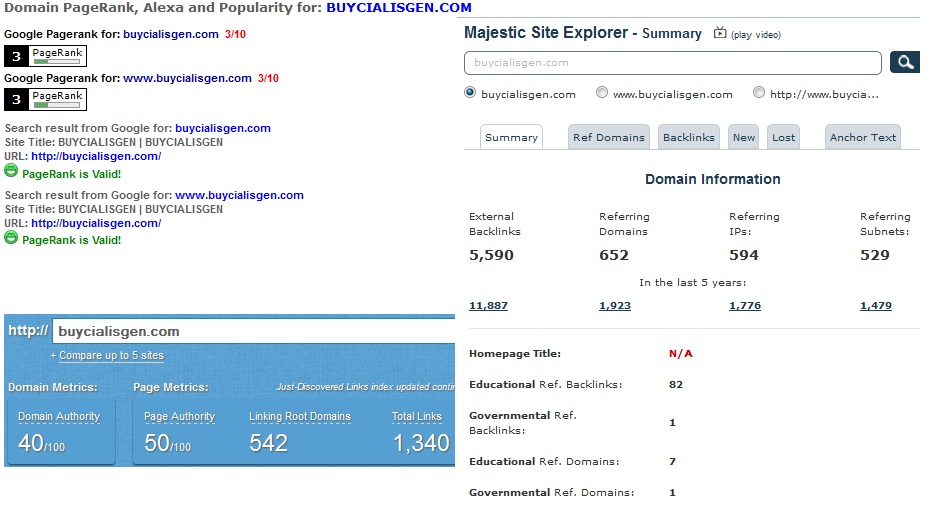The image size is (938, 510).
Task: Click the 542 Linking Root Domains count
Action: point(269,443)
